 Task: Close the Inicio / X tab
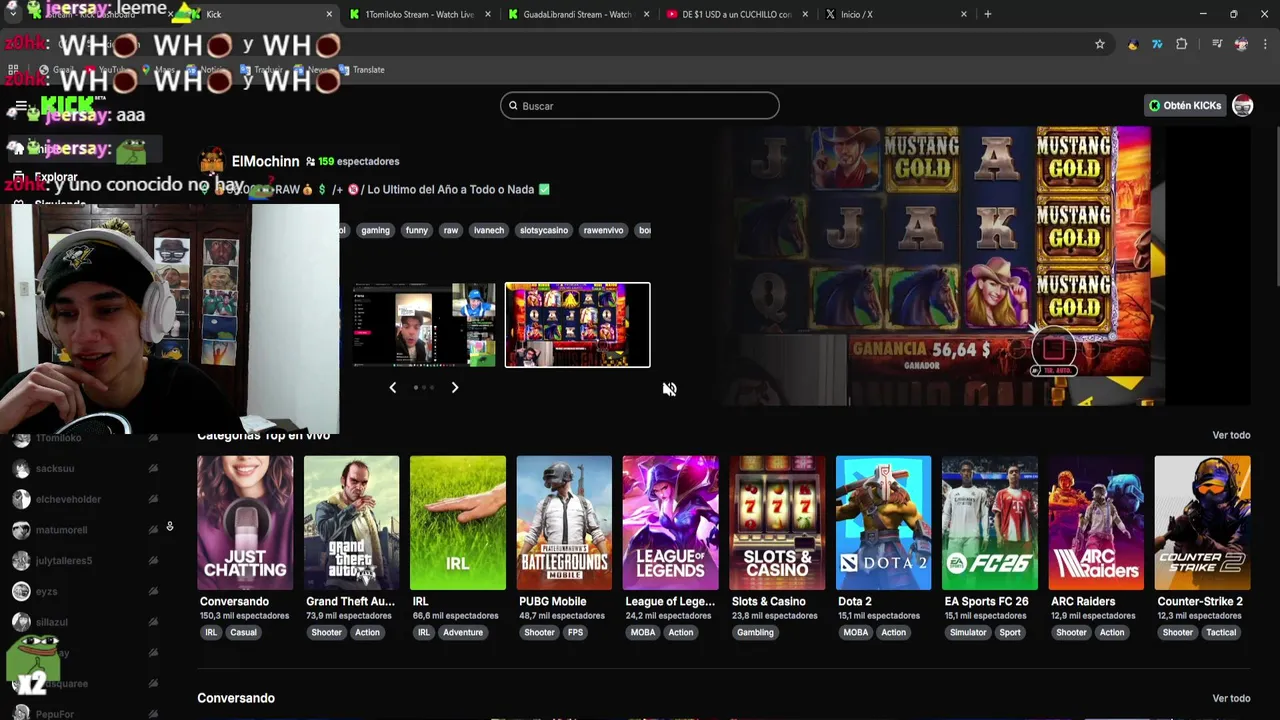click(x=964, y=14)
